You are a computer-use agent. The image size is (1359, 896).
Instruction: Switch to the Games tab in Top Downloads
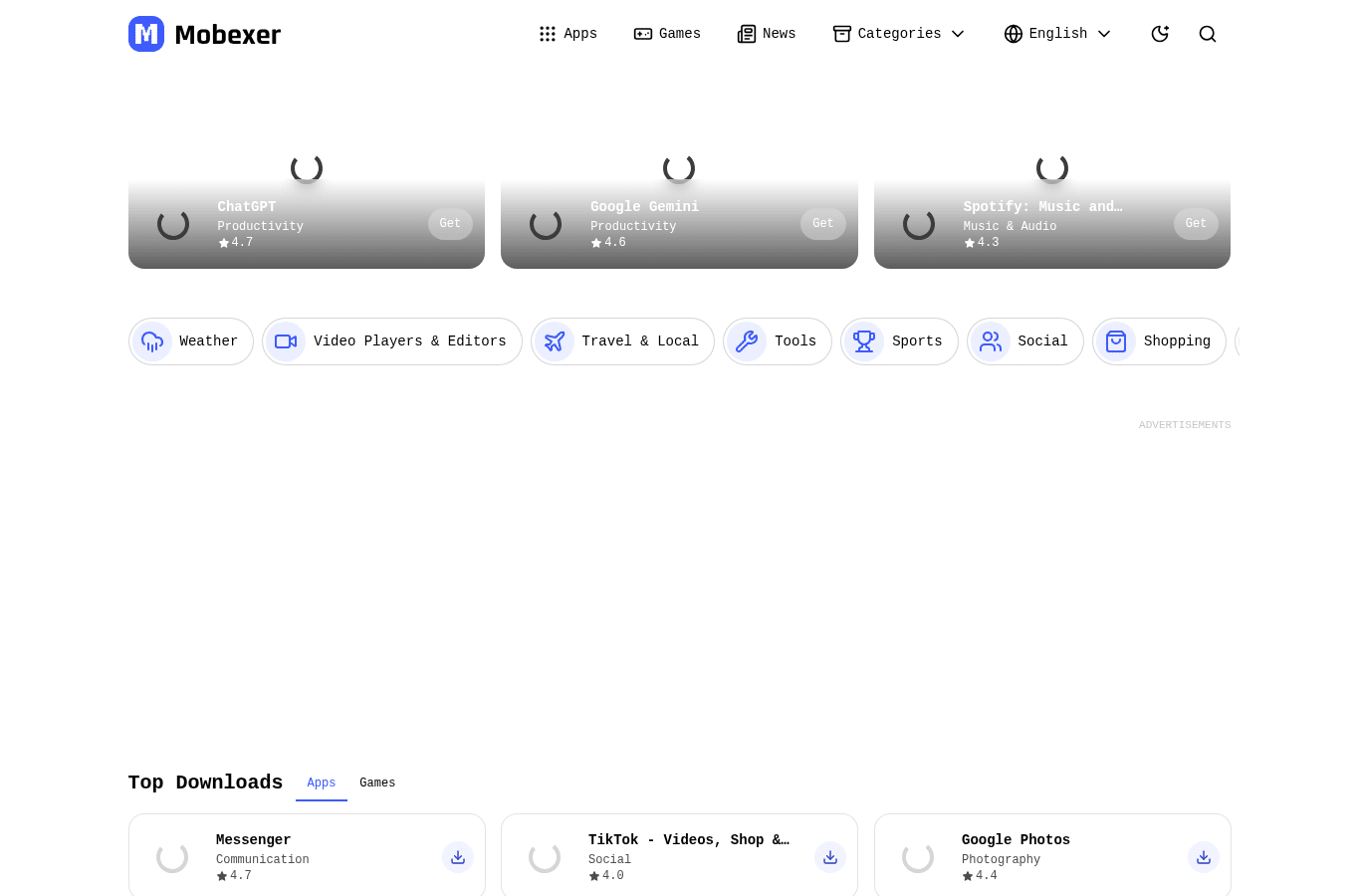[377, 784]
